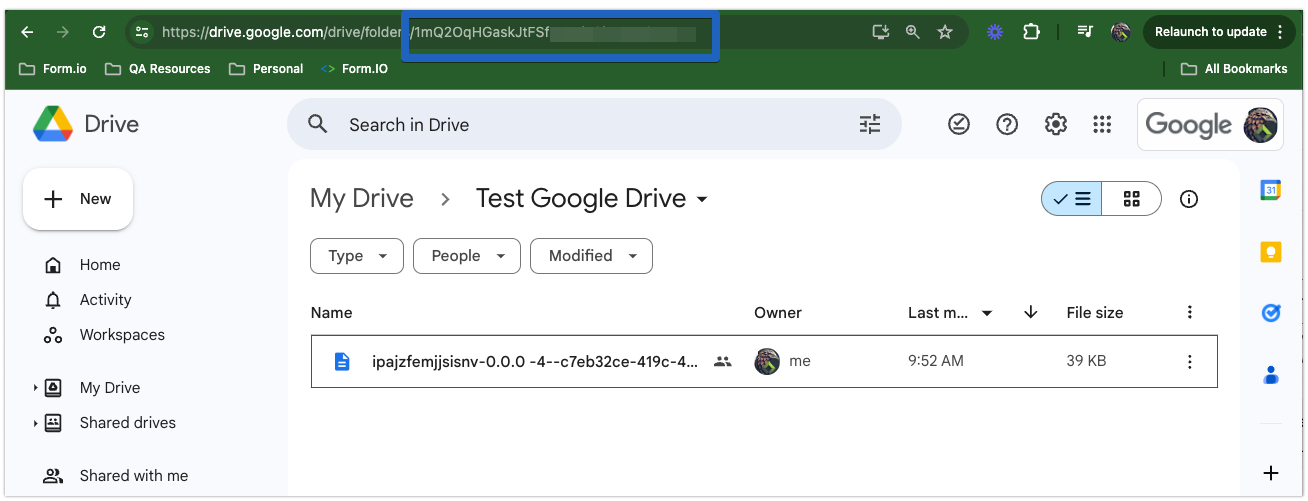Expand the My Drive tree arrow
Screen dimensions: 1308x501
click(35, 388)
